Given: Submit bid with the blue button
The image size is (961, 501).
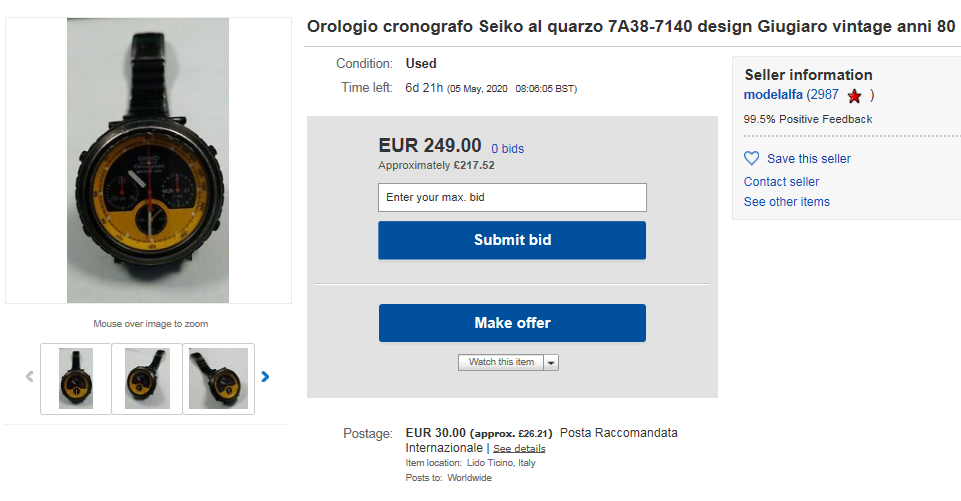Looking at the screenshot, I should 512,240.
